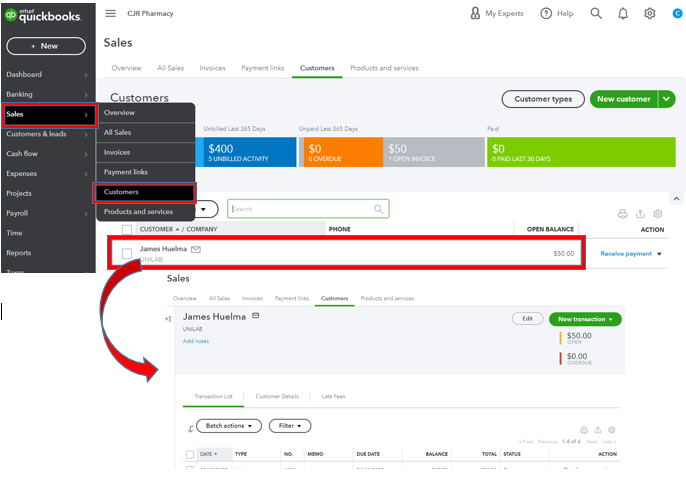Click Customer types button
The width and height of the screenshot is (686, 493).
[543, 99]
